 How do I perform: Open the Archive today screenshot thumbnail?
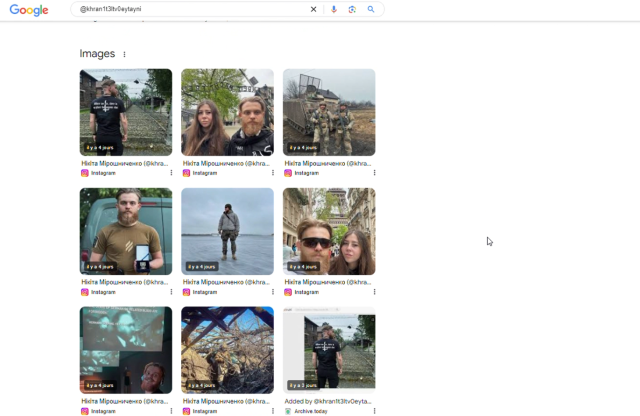329,350
